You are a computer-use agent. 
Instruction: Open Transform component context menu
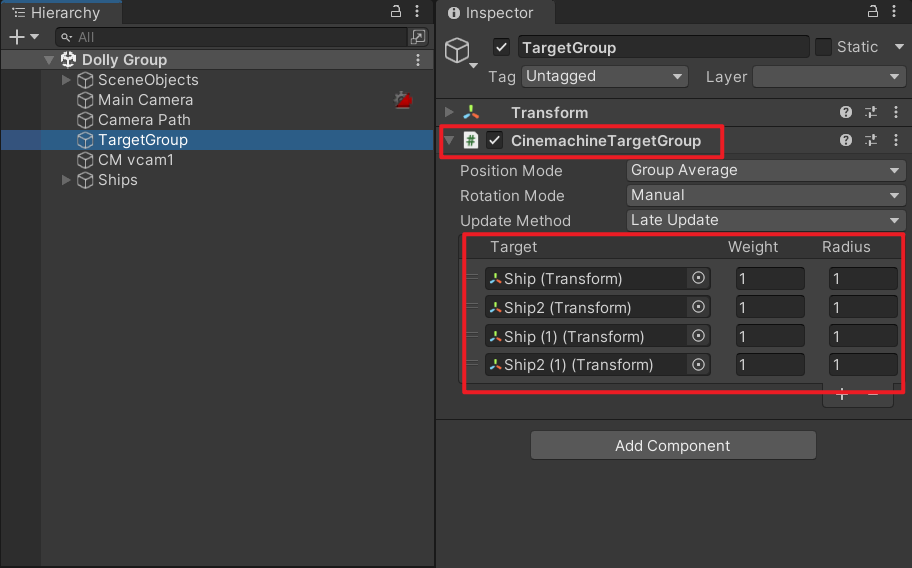896,112
